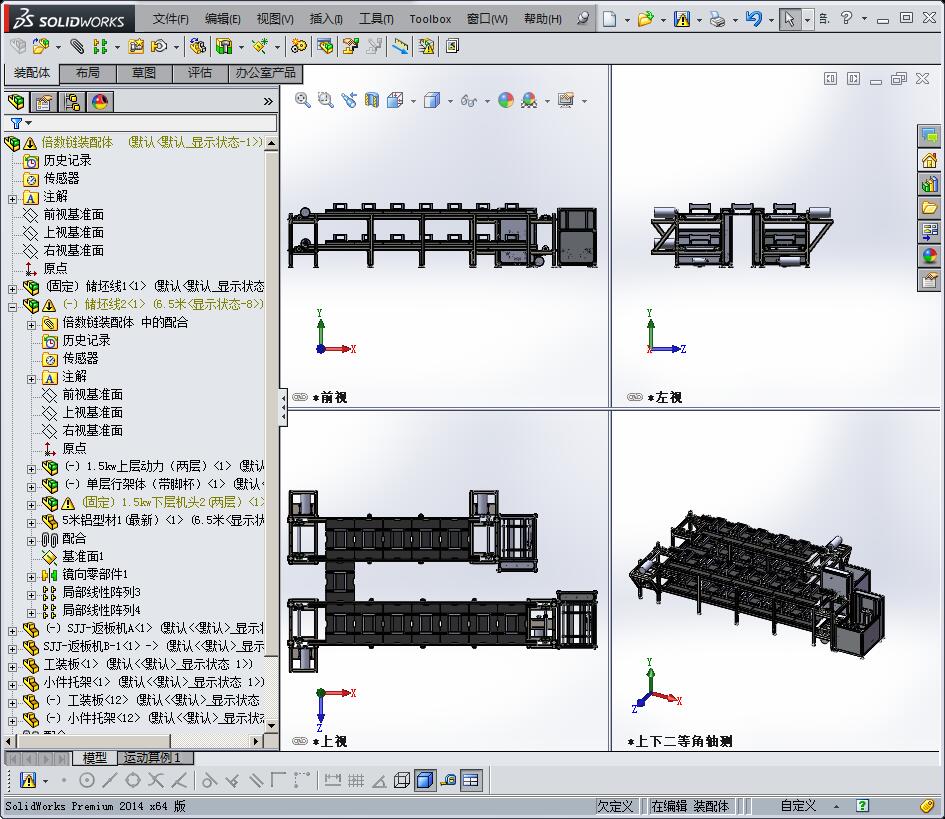This screenshot has width=945, height=819.
Task: Select 上视基准面 in the top-level tree
Action: pos(73,232)
